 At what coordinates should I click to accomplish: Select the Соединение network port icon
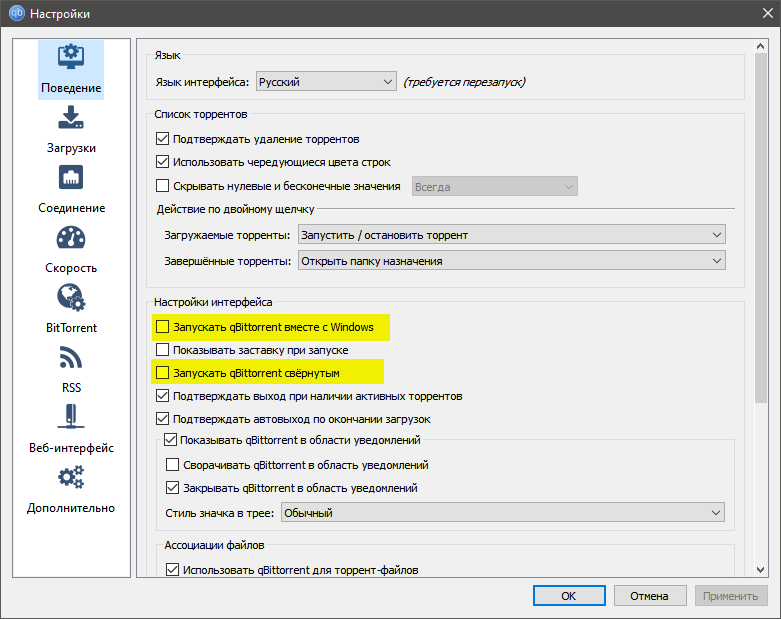[x=71, y=177]
